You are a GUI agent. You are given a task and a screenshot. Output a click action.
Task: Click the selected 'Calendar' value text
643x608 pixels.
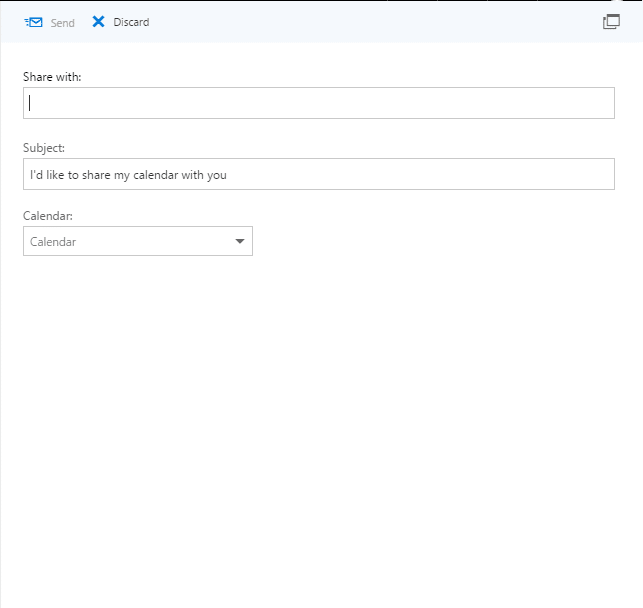pyautogui.click(x=53, y=242)
